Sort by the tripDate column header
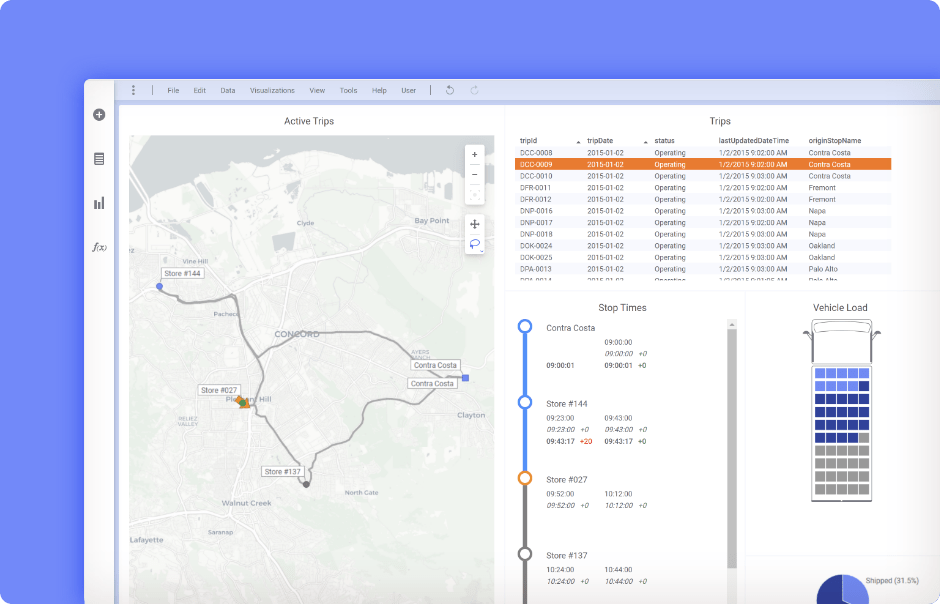Viewport: 940px width, 604px height. [600, 141]
